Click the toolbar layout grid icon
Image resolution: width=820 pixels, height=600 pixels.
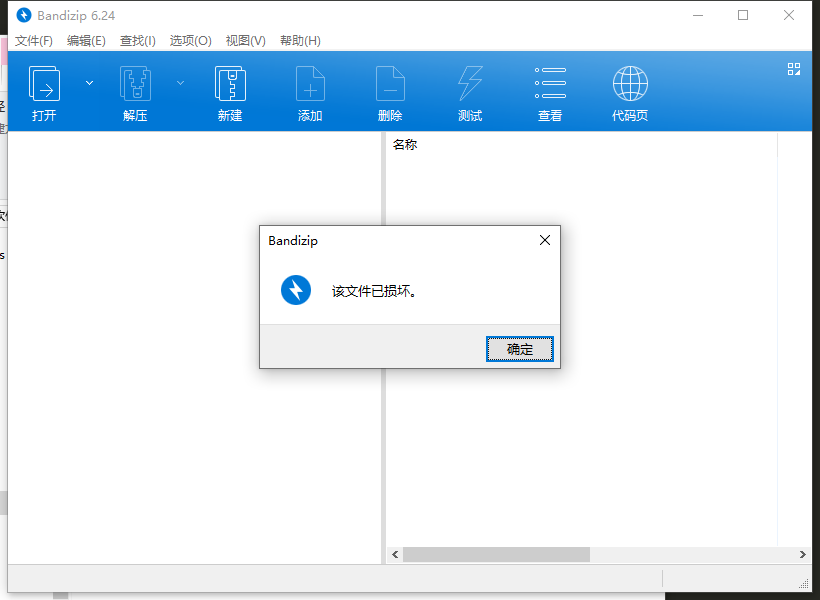pyautogui.click(x=794, y=69)
